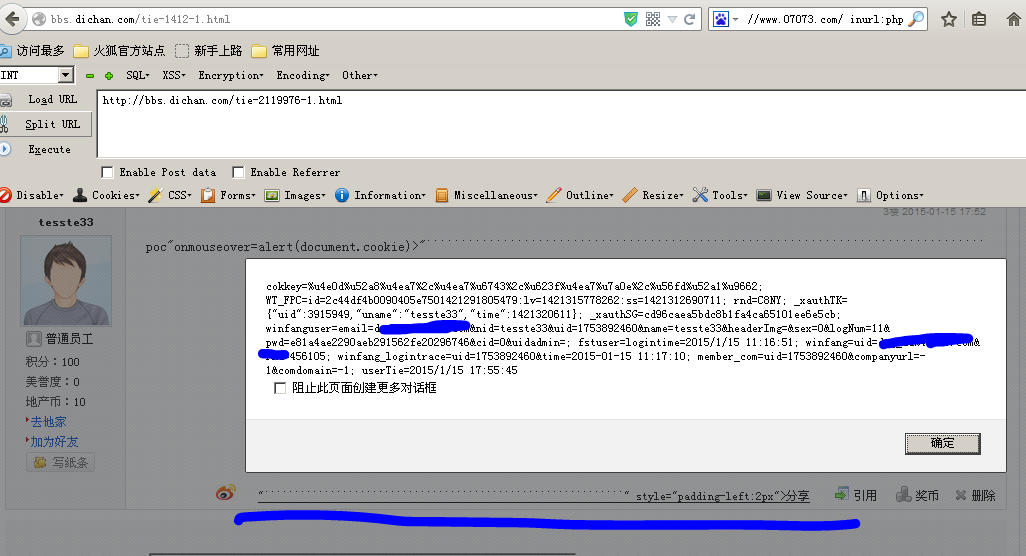Screen dimensions: 1026x556
Task: Click the 加为好友 link
Action: [x=54, y=442]
